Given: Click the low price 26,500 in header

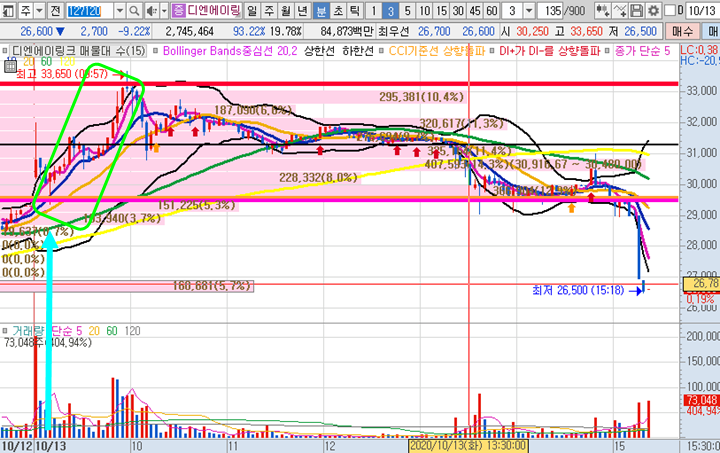Looking at the screenshot, I should 641,31.
